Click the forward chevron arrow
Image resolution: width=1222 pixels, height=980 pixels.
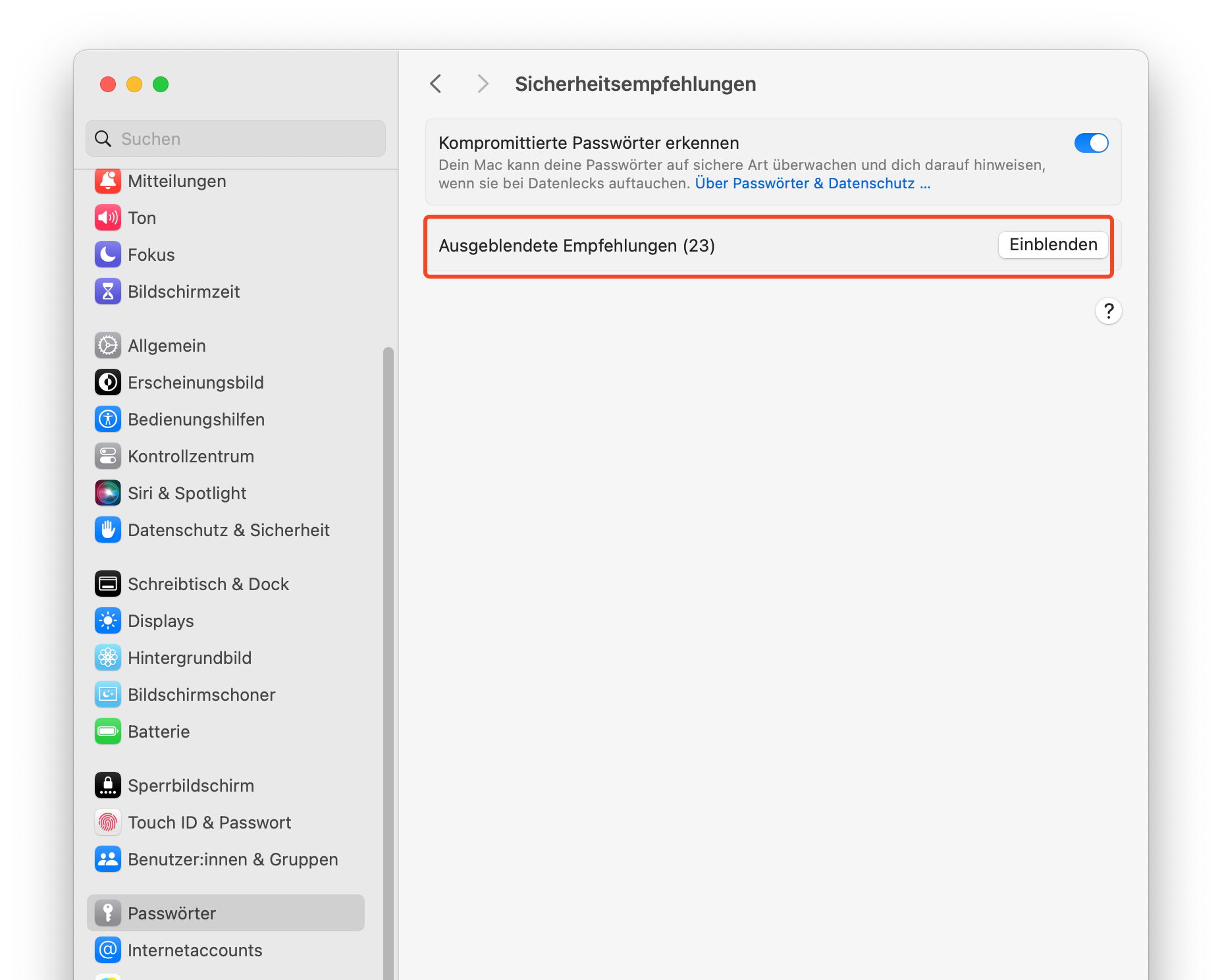click(x=483, y=84)
